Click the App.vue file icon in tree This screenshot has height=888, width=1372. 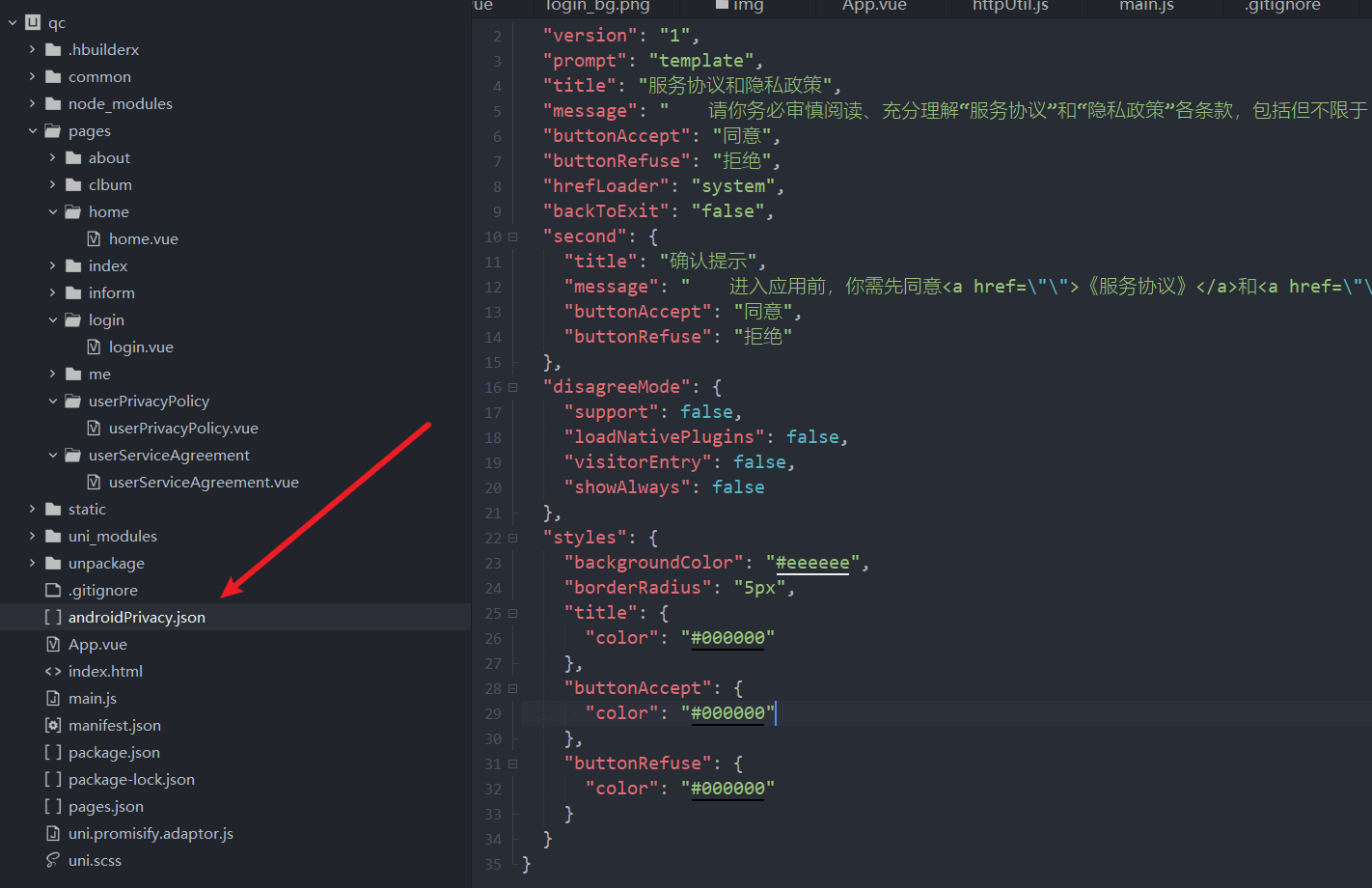point(53,644)
